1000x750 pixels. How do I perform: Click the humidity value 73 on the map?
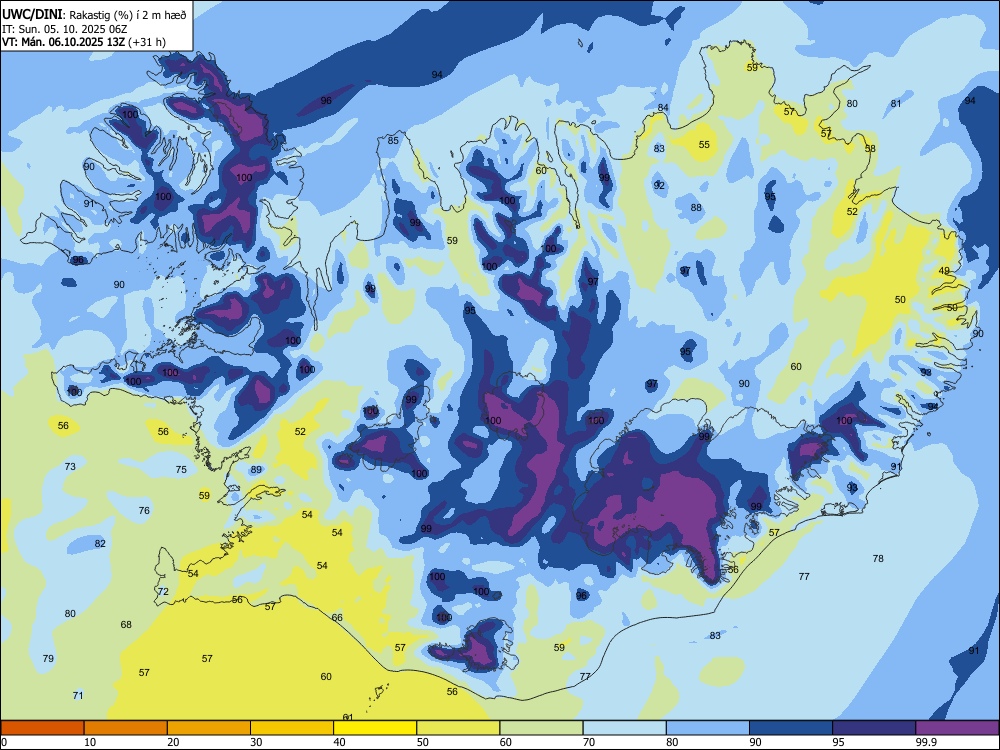pos(70,466)
